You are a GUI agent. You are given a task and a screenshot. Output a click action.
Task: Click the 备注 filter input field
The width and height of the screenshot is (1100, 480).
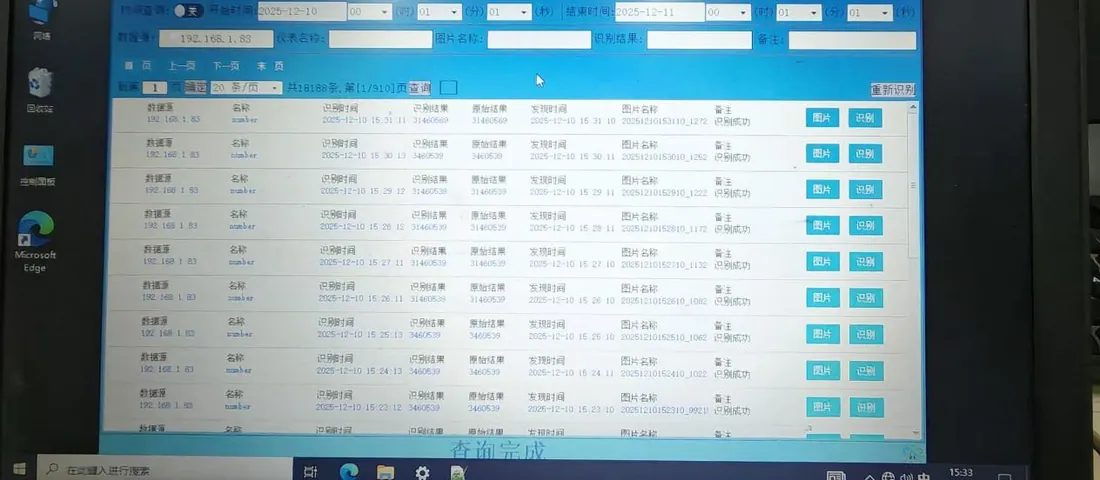(852, 41)
